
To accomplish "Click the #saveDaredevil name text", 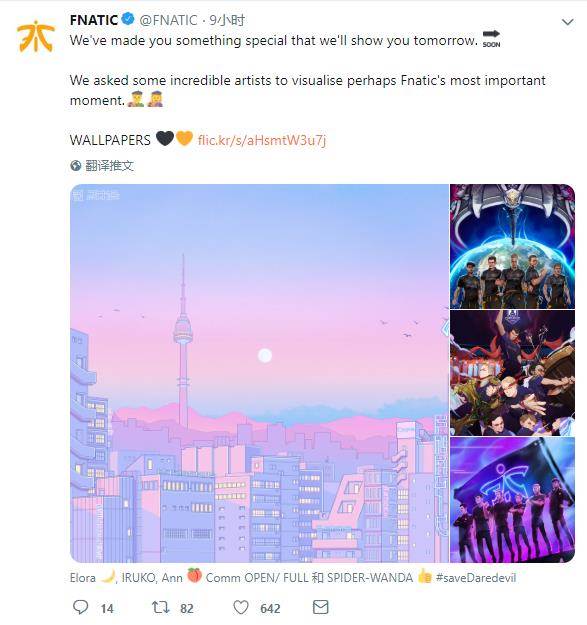I will (x=476, y=578).
